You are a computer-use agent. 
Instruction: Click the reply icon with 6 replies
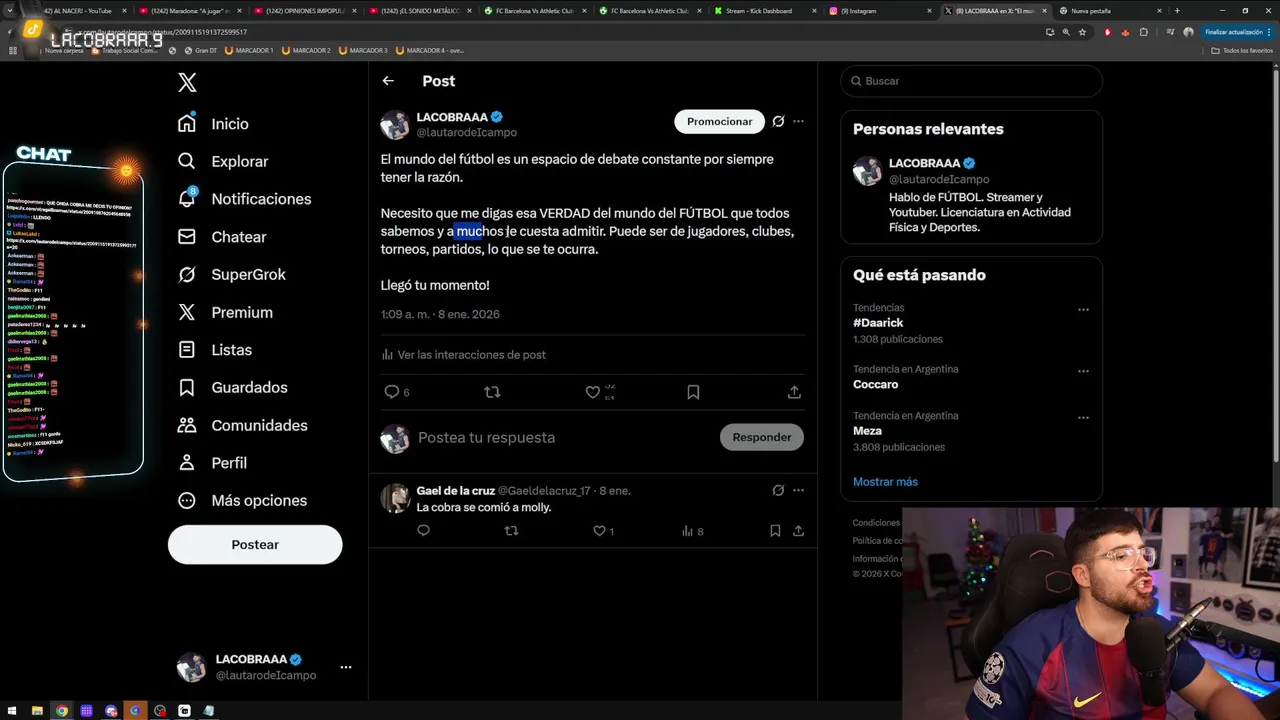pos(397,392)
